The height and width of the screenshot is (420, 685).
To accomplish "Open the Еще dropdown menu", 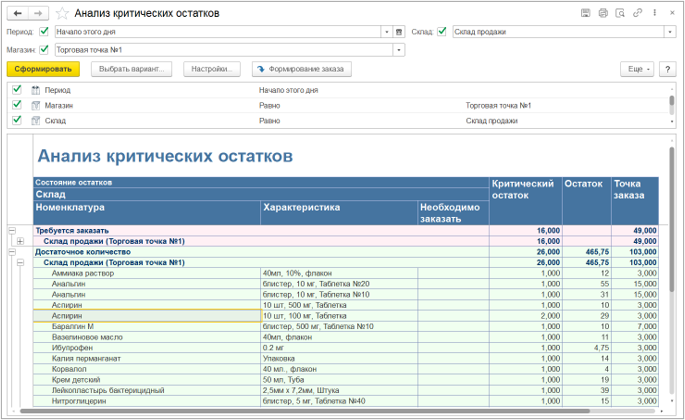I will point(637,69).
